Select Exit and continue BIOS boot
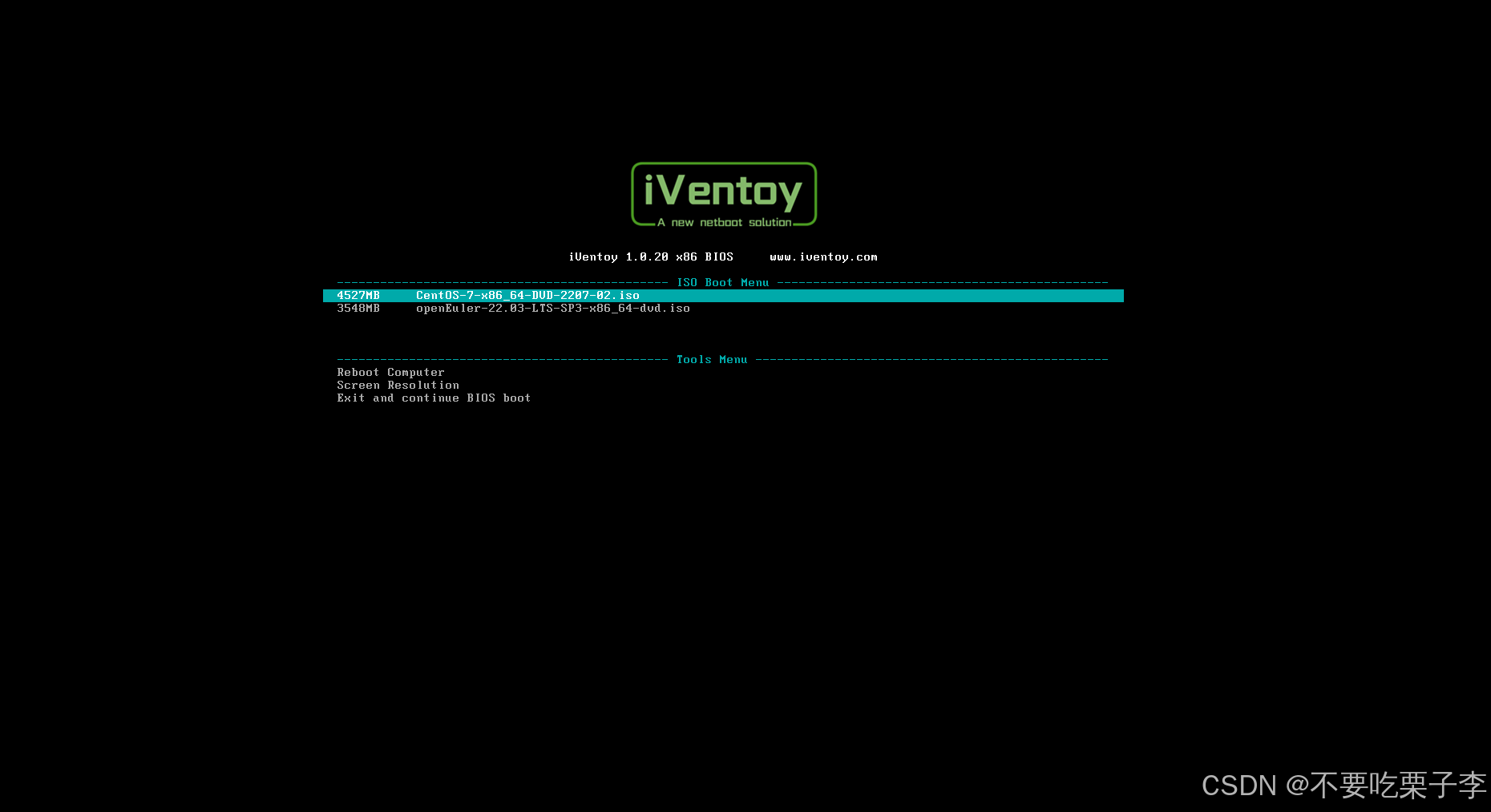This screenshot has width=1491, height=812. coord(434,398)
